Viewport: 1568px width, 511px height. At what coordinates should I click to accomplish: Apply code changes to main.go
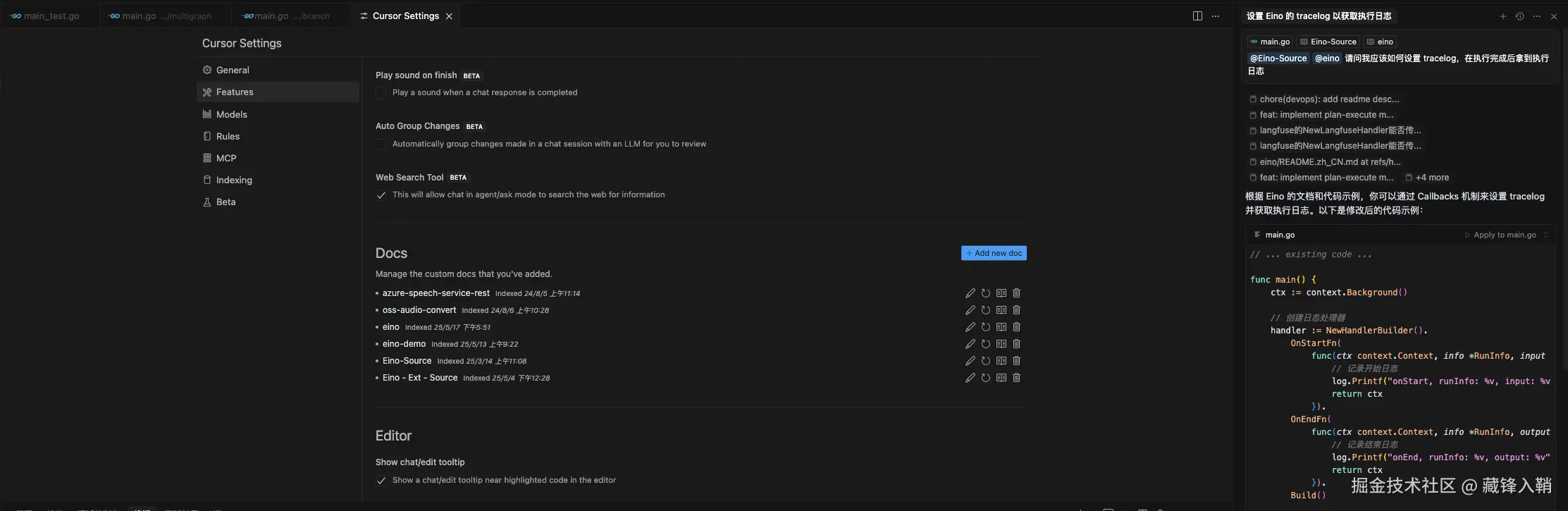[x=1500, y=235]
